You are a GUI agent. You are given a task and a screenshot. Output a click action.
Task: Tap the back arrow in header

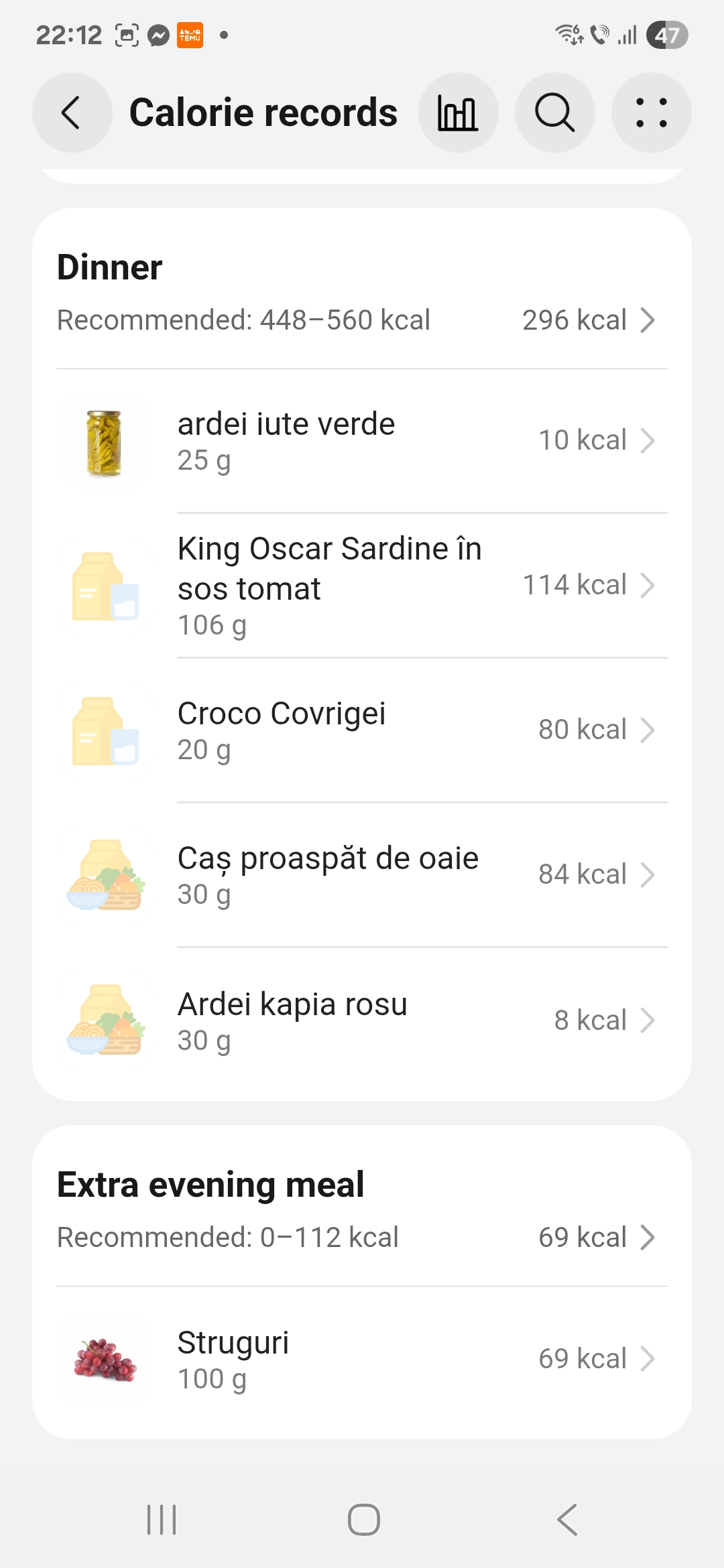coord(72,113)
